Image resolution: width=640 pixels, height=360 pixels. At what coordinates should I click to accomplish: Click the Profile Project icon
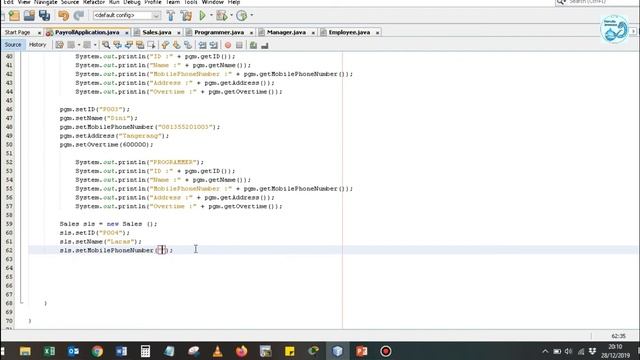[x=242, y=16]
